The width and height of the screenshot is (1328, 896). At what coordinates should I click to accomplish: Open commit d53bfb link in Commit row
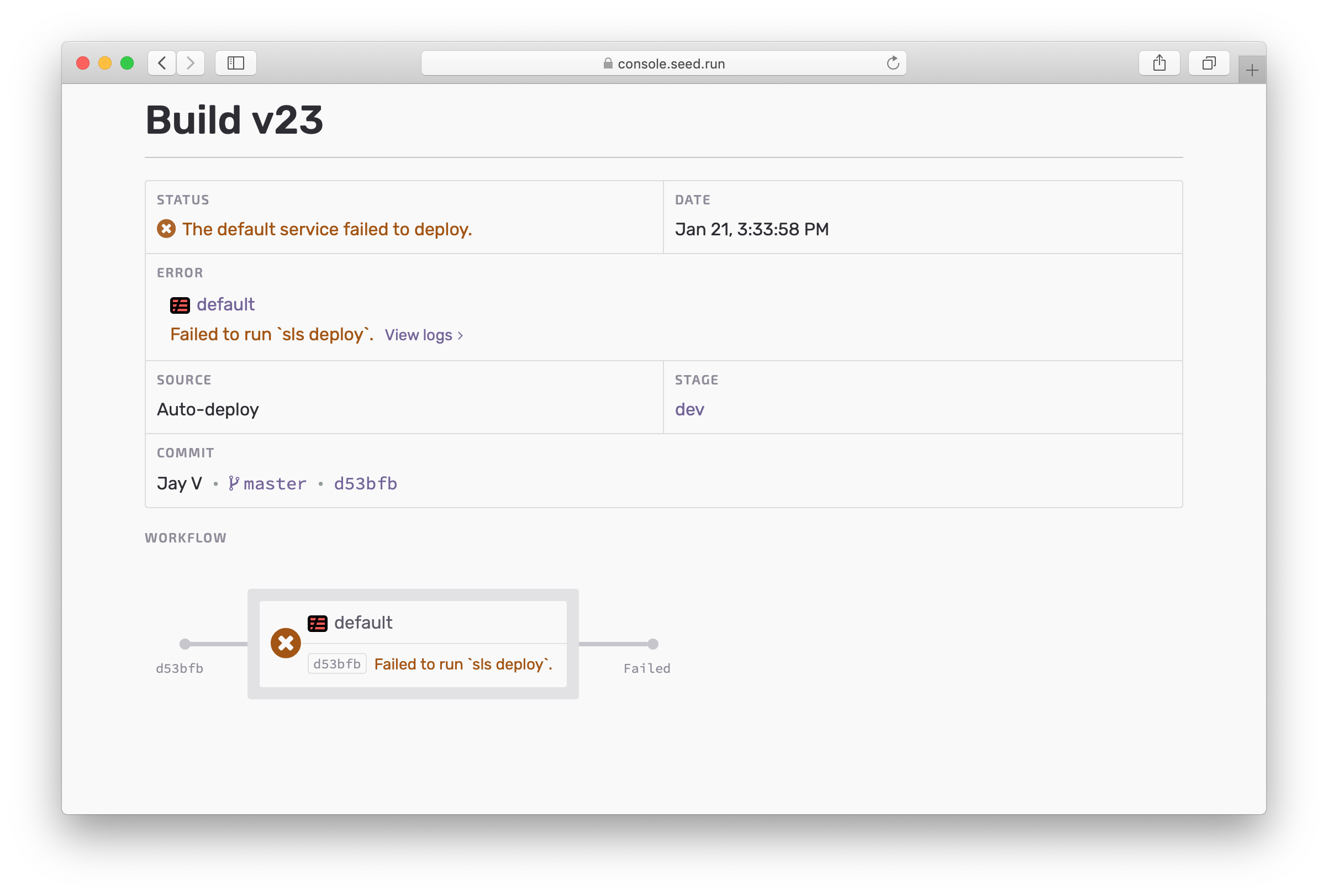365,484
